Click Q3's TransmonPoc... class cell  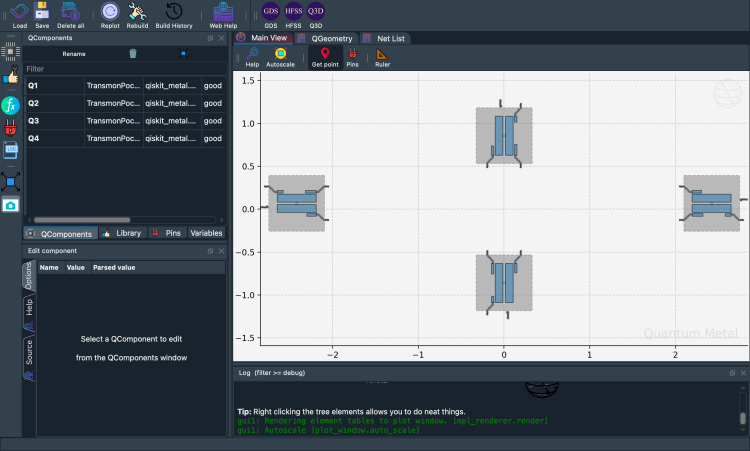(x=114, y=121)
